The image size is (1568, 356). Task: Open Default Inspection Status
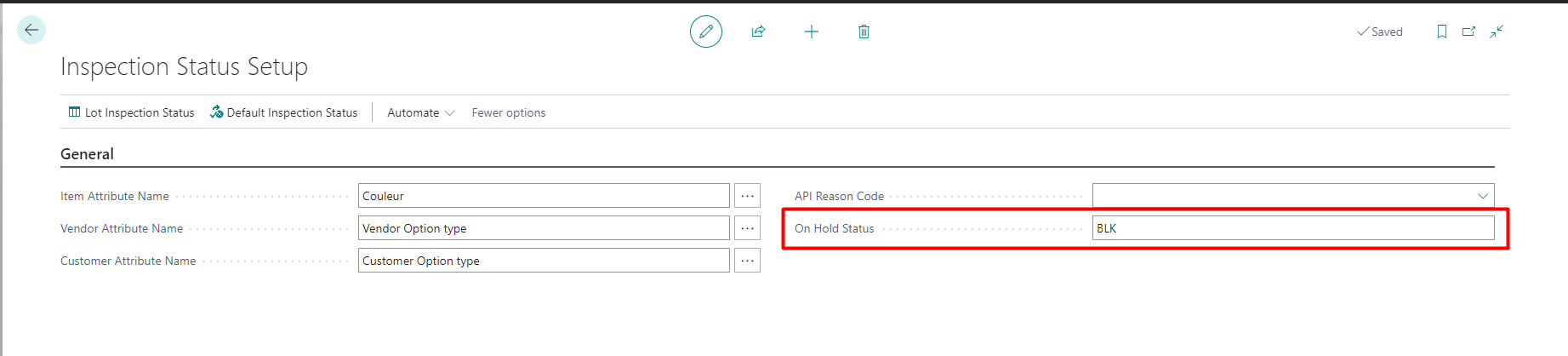pyautogui.click(x=284, y=112)
